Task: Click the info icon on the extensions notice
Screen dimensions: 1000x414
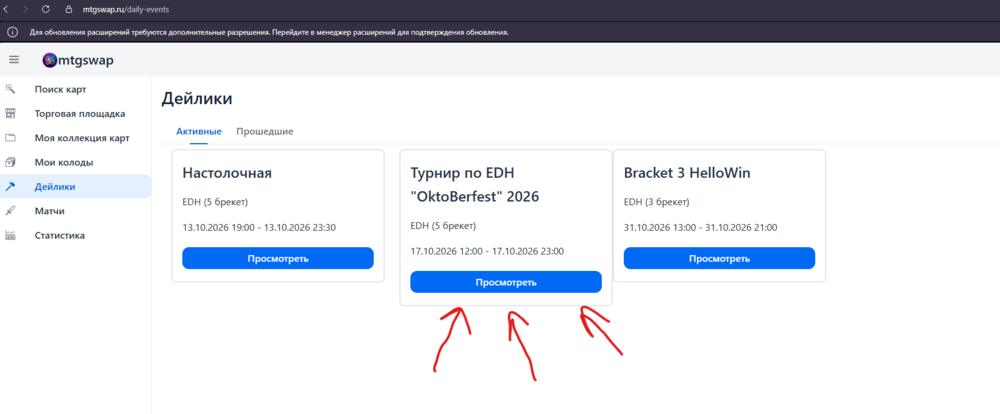Action: coord(12,32)
